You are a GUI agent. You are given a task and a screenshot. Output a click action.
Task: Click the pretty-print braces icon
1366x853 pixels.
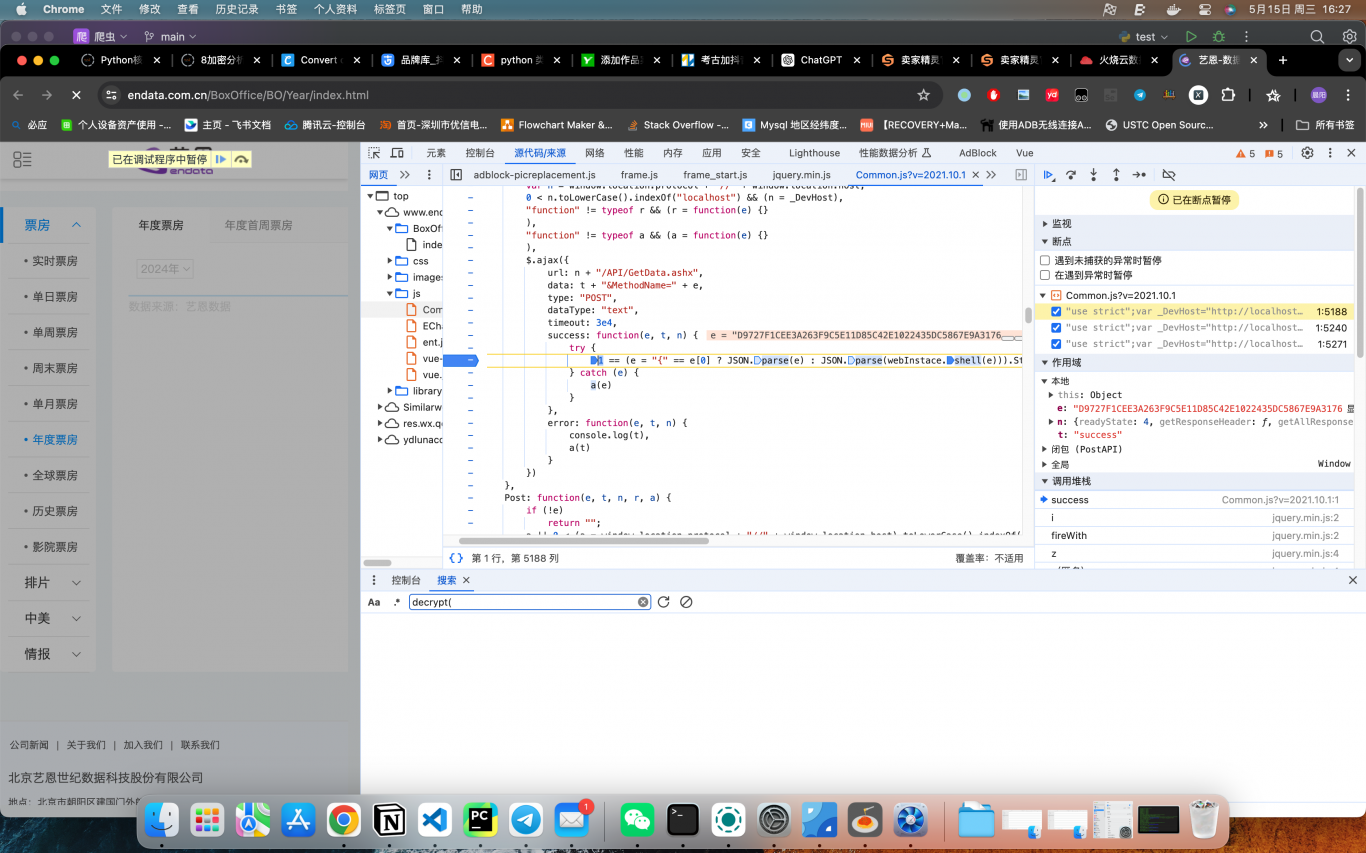tap(456, 558)
